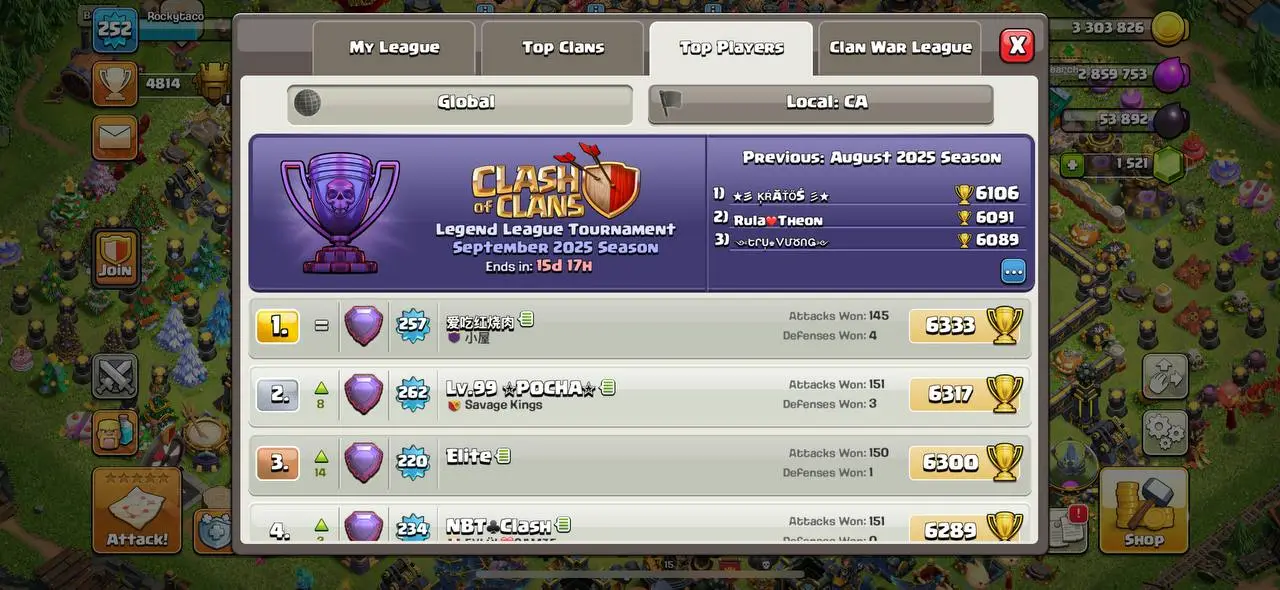Viewport: 1280px width, 590px height.
Task: Tap the Join clan shield icon
Action: click(115, 257)
